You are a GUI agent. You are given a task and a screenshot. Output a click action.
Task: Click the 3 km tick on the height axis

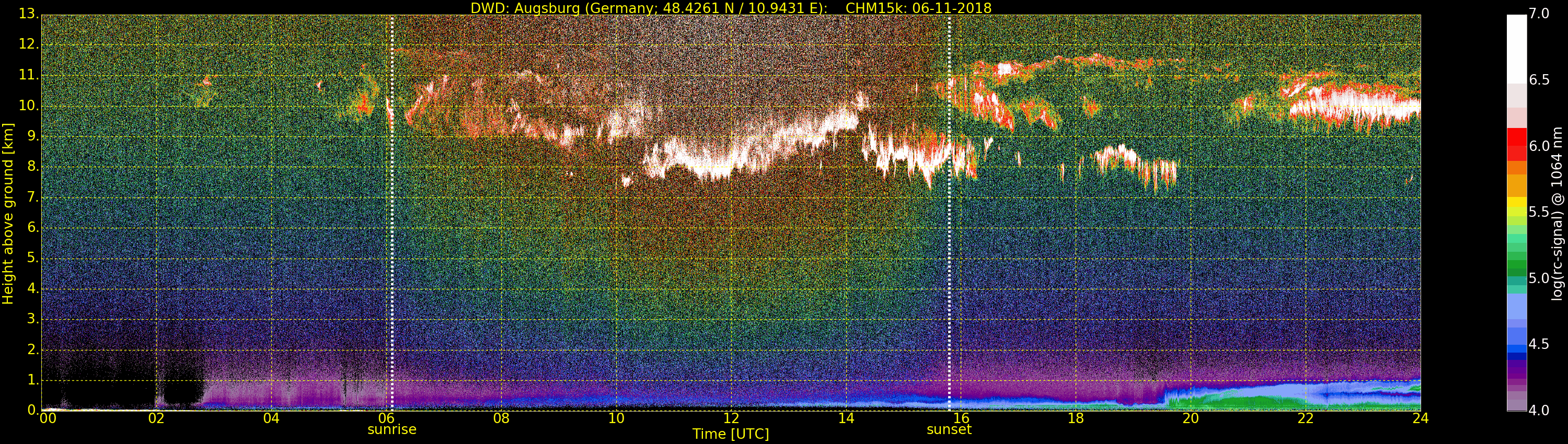[32, 319]
